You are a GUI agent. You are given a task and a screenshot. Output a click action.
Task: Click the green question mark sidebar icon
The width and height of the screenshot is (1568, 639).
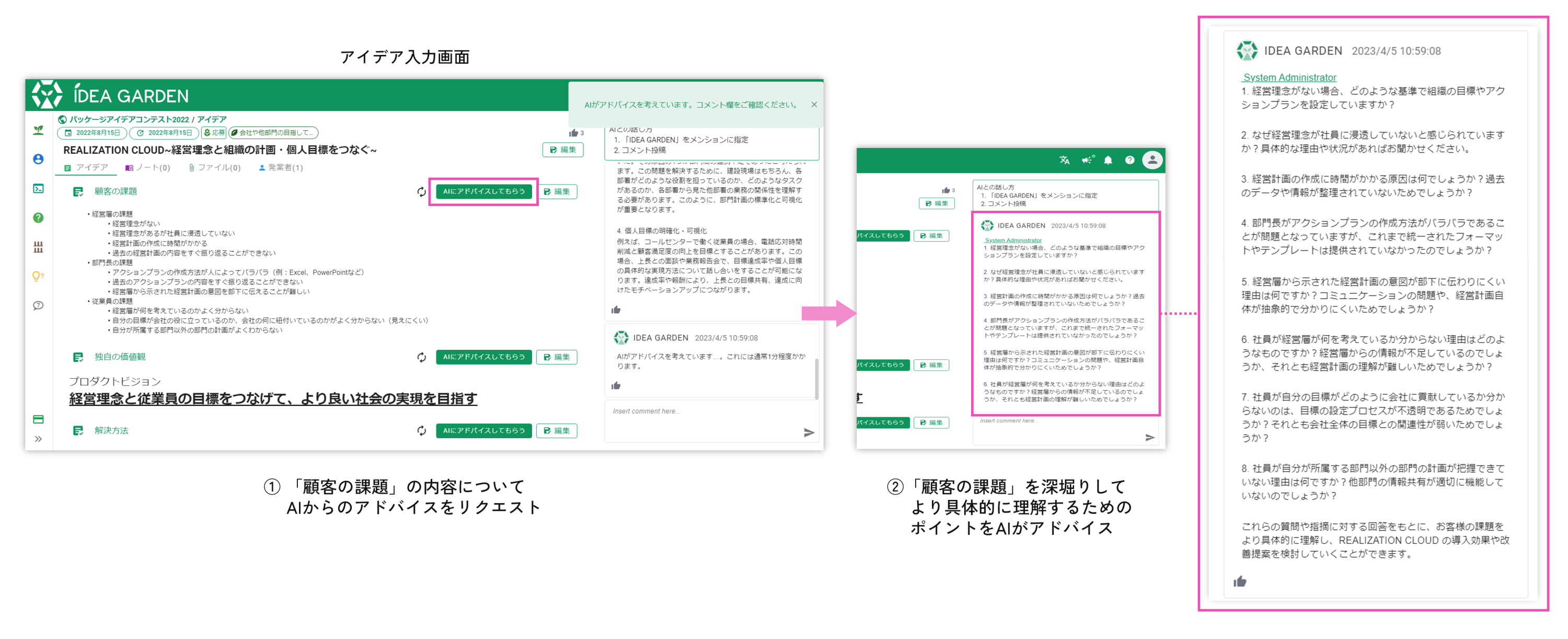[38, 218]
